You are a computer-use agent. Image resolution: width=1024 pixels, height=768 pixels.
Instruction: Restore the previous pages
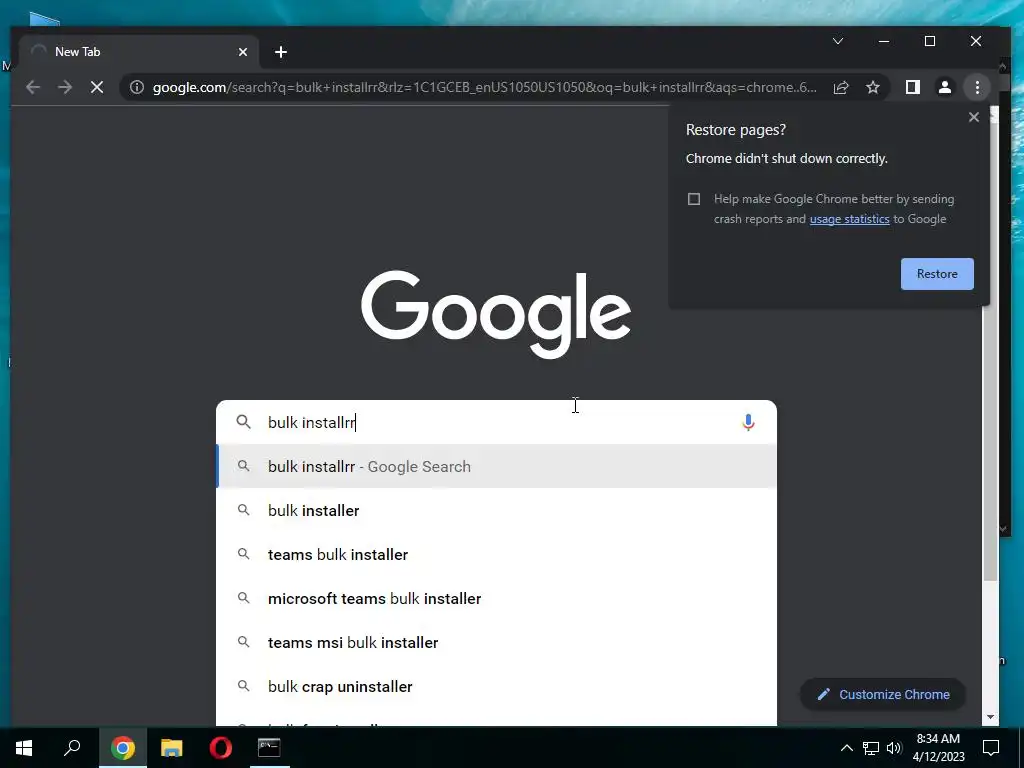tap(937, 274)
